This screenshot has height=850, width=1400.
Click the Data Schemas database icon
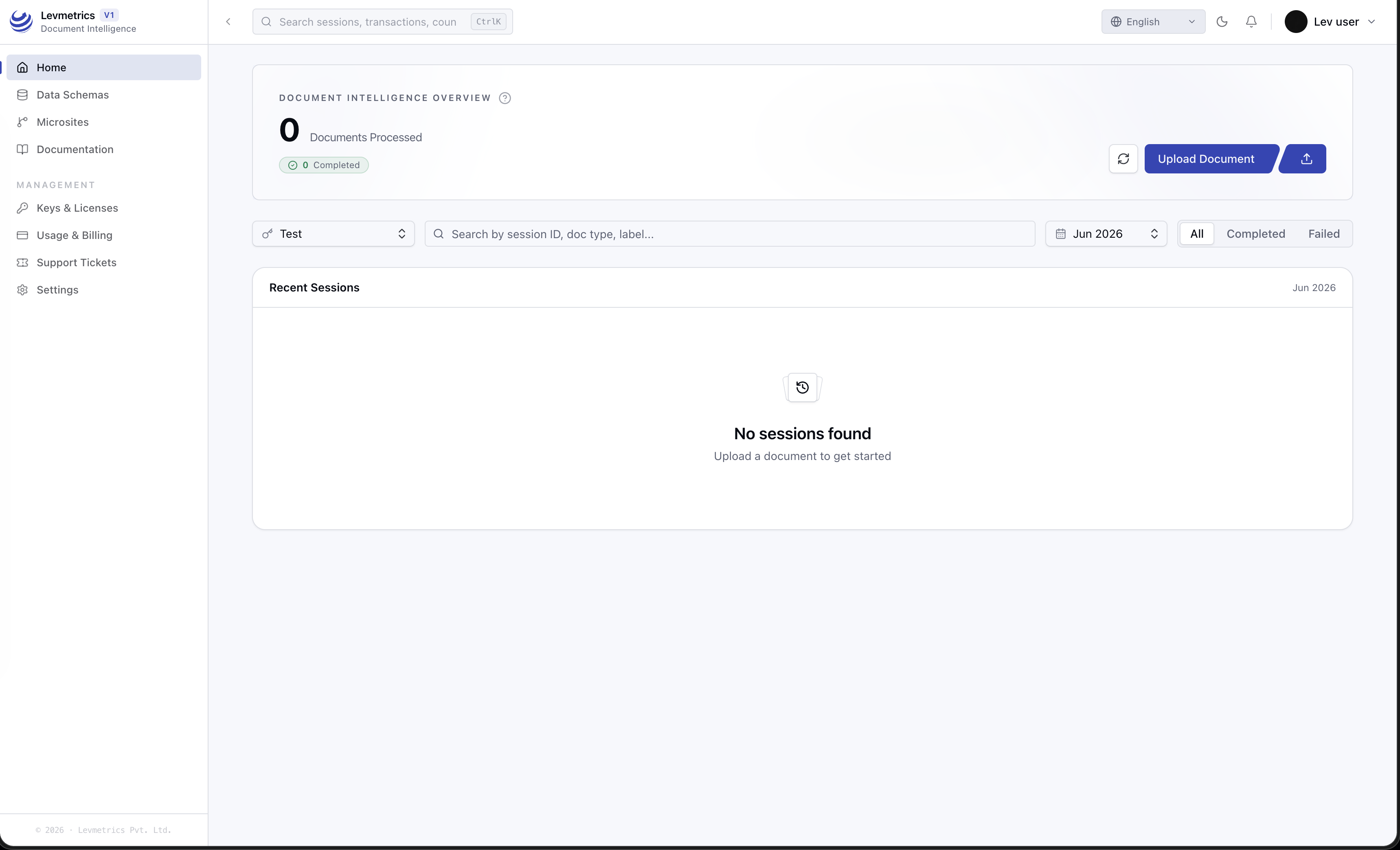tap(22, 95)
